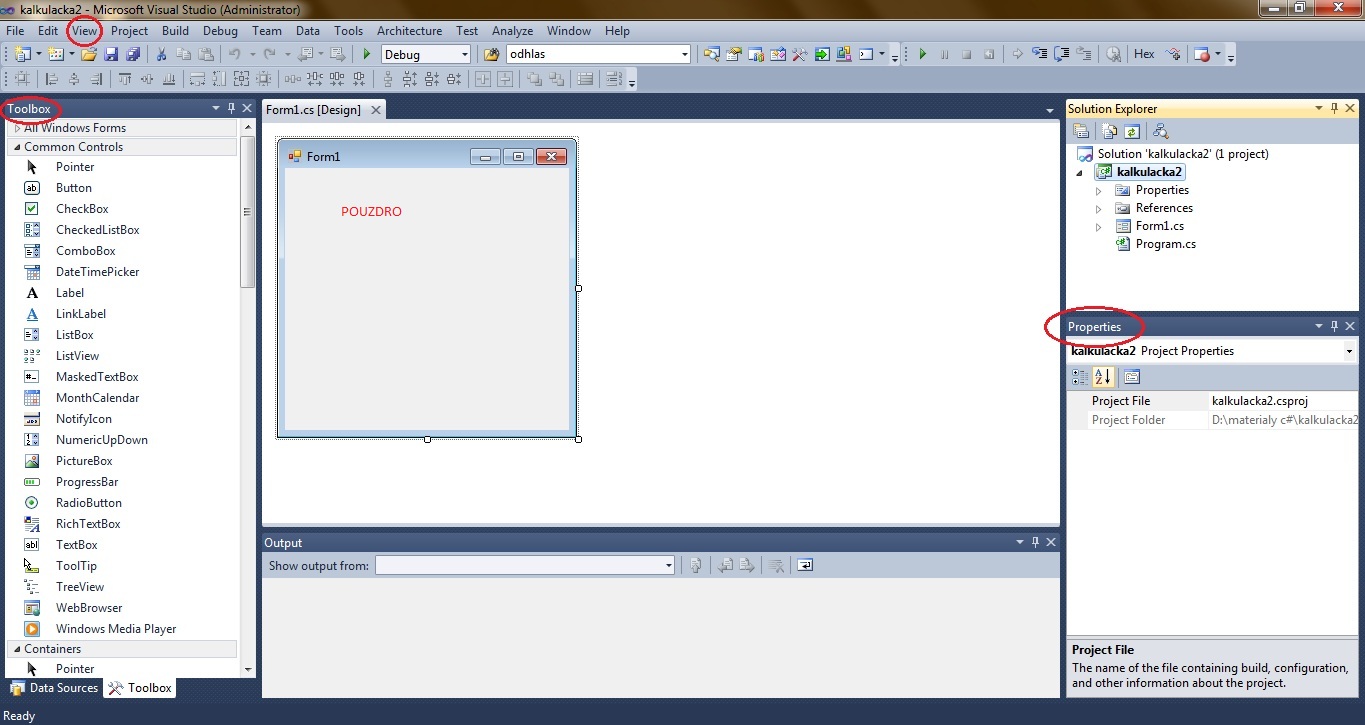
Task: Start debugging with the green play button
Action: point(921,54)
